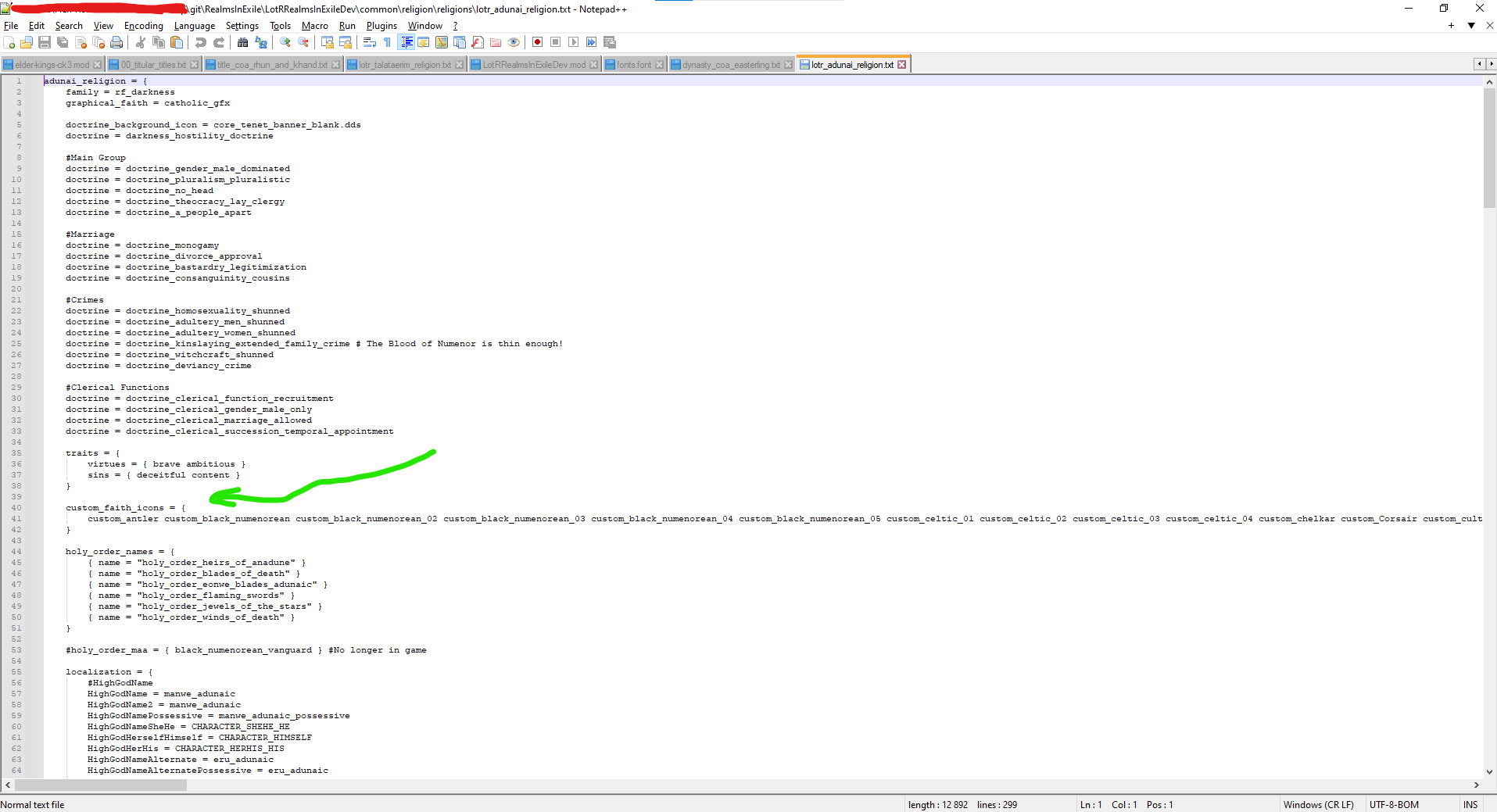Switch to the elder-kings-ck3.mod tab
Image resolution: width=1497 pixels, height=812 pixels.
point(52,65)
